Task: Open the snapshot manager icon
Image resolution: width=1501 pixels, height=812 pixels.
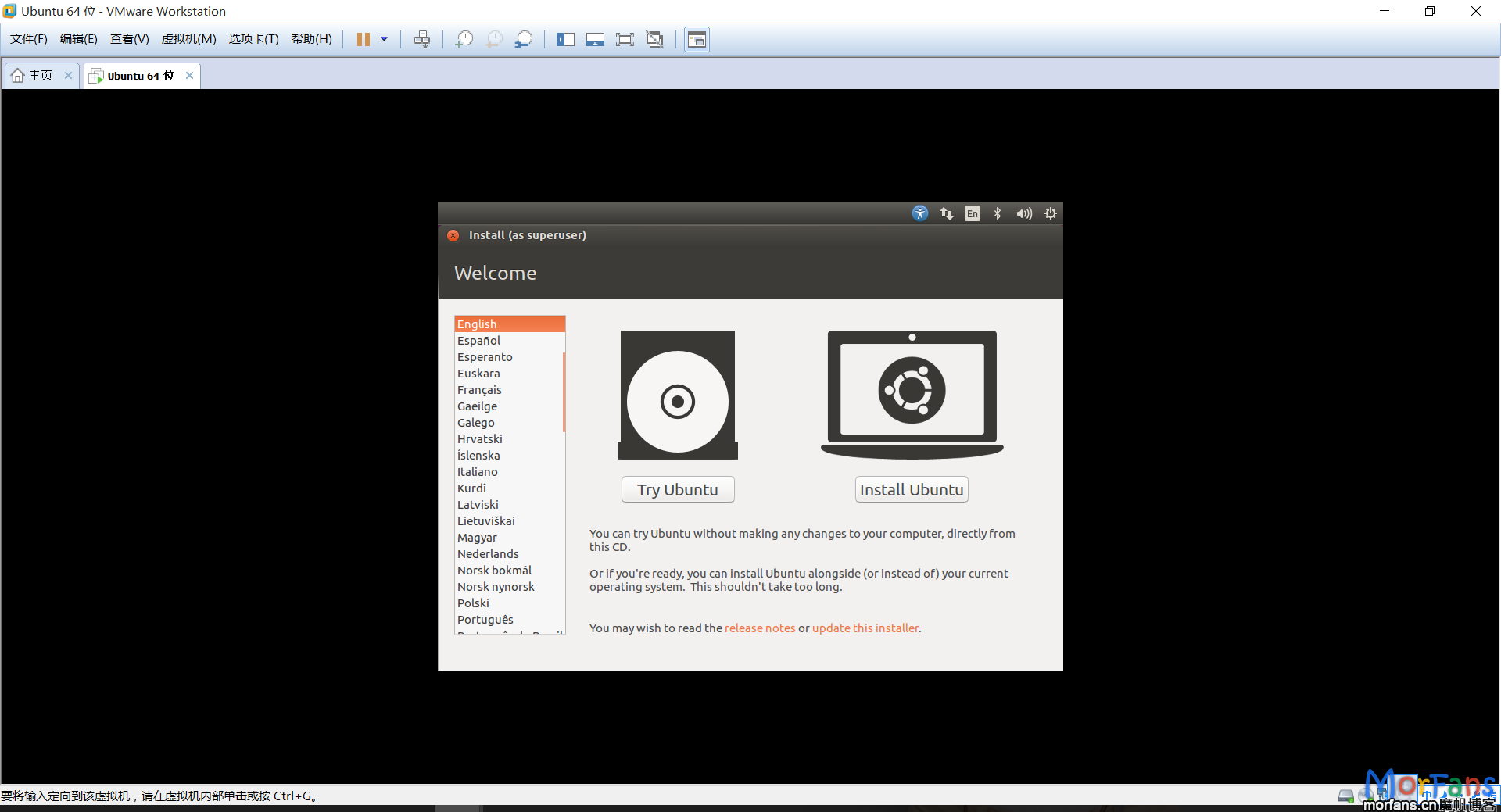Action: [524, 39]
